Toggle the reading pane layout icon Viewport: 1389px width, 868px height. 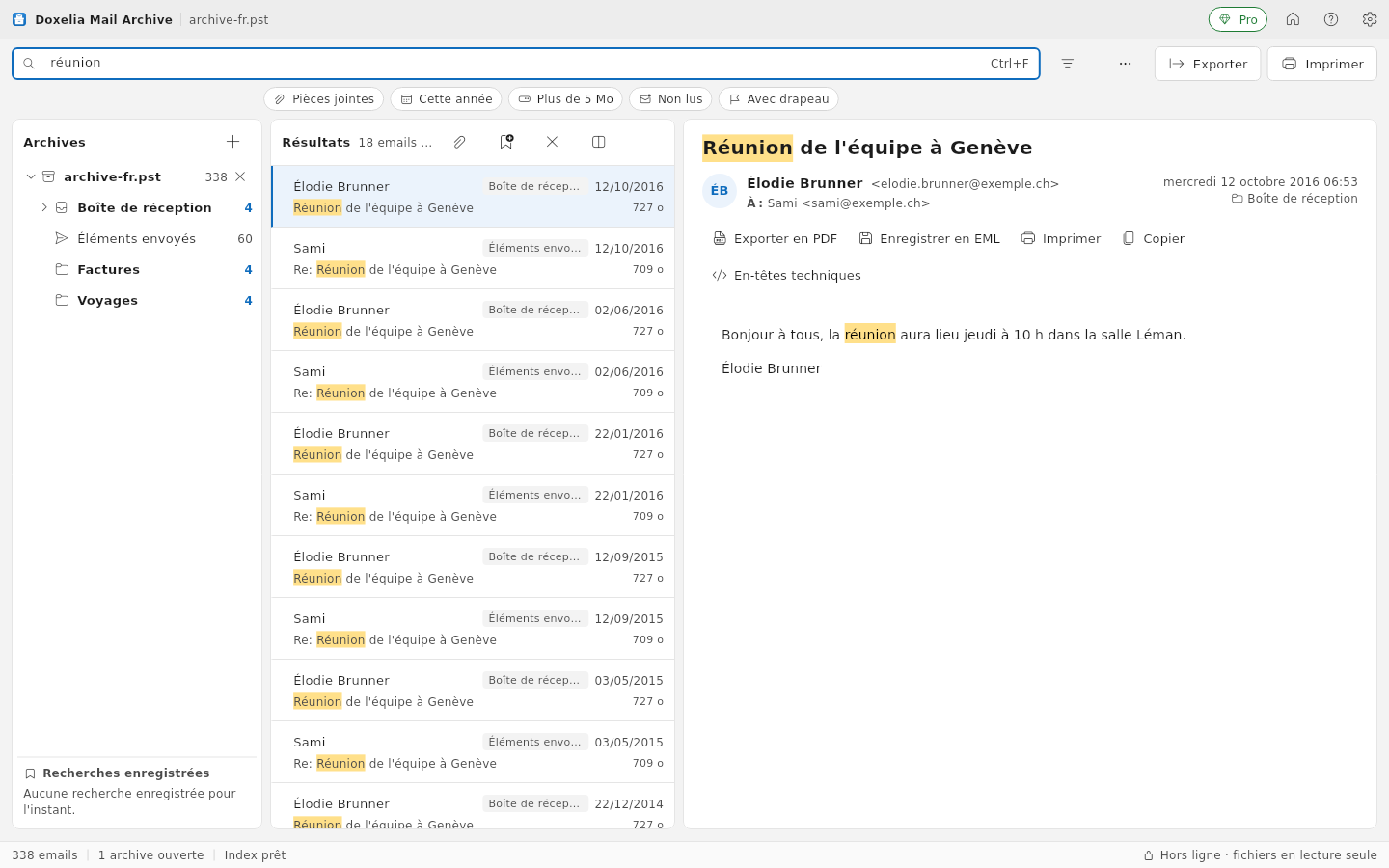[x=598, y=142]
